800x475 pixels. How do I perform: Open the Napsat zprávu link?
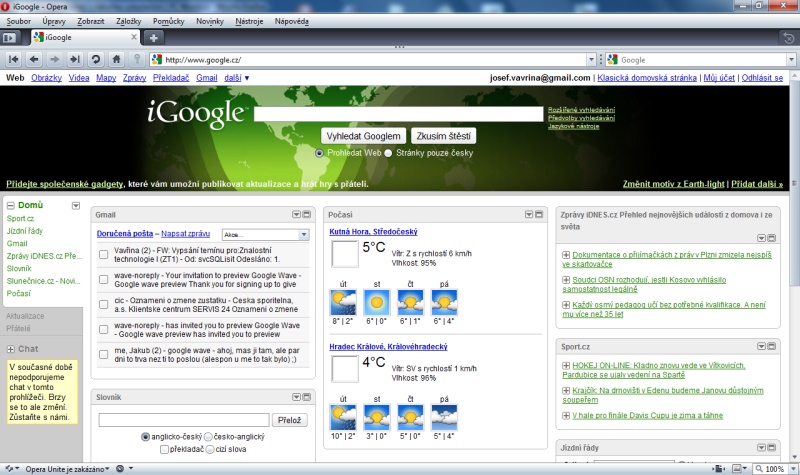[186, 234]
